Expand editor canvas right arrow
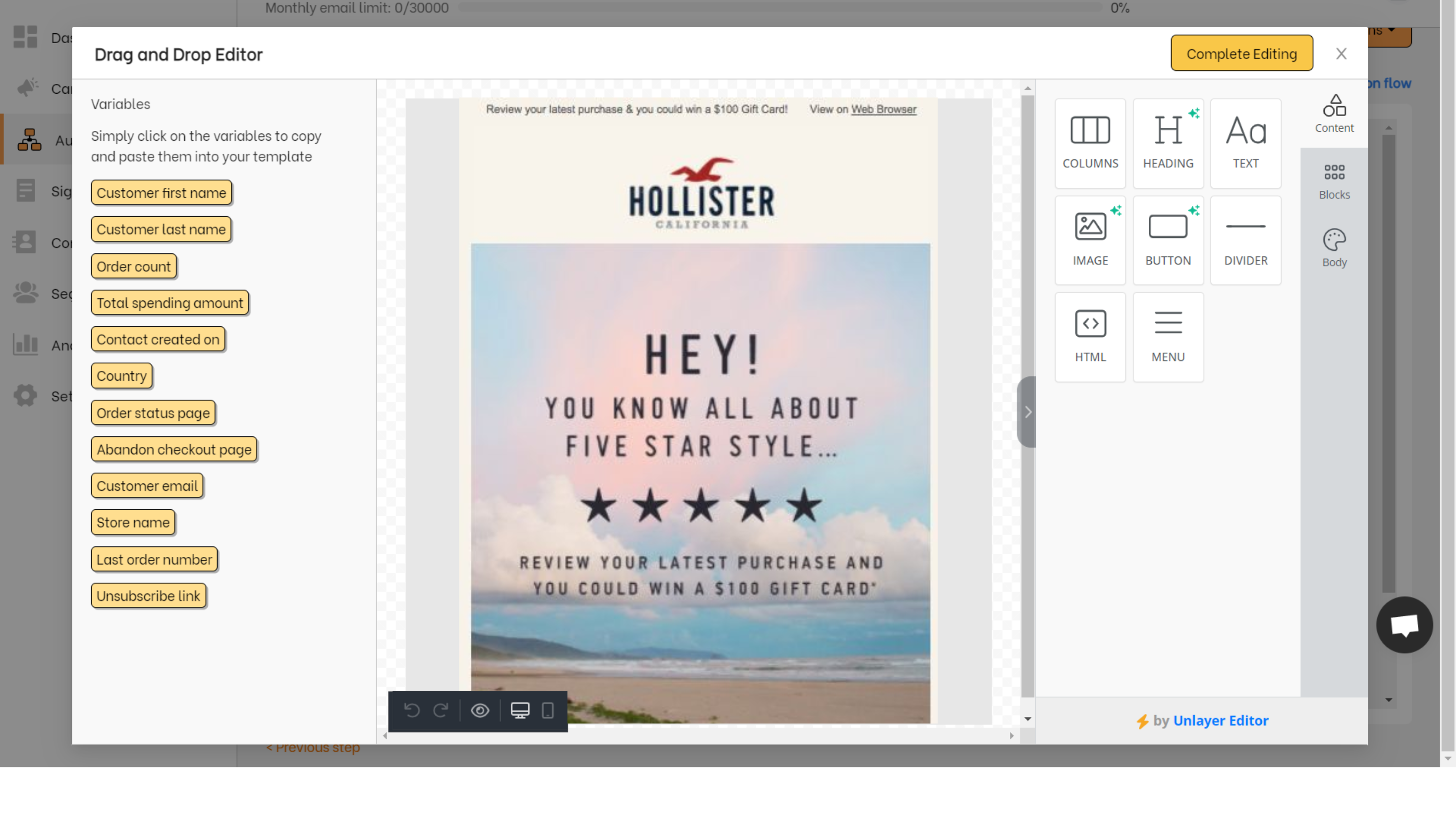This screenshot has width=1456, height=837. click(x=1028, y=411)
